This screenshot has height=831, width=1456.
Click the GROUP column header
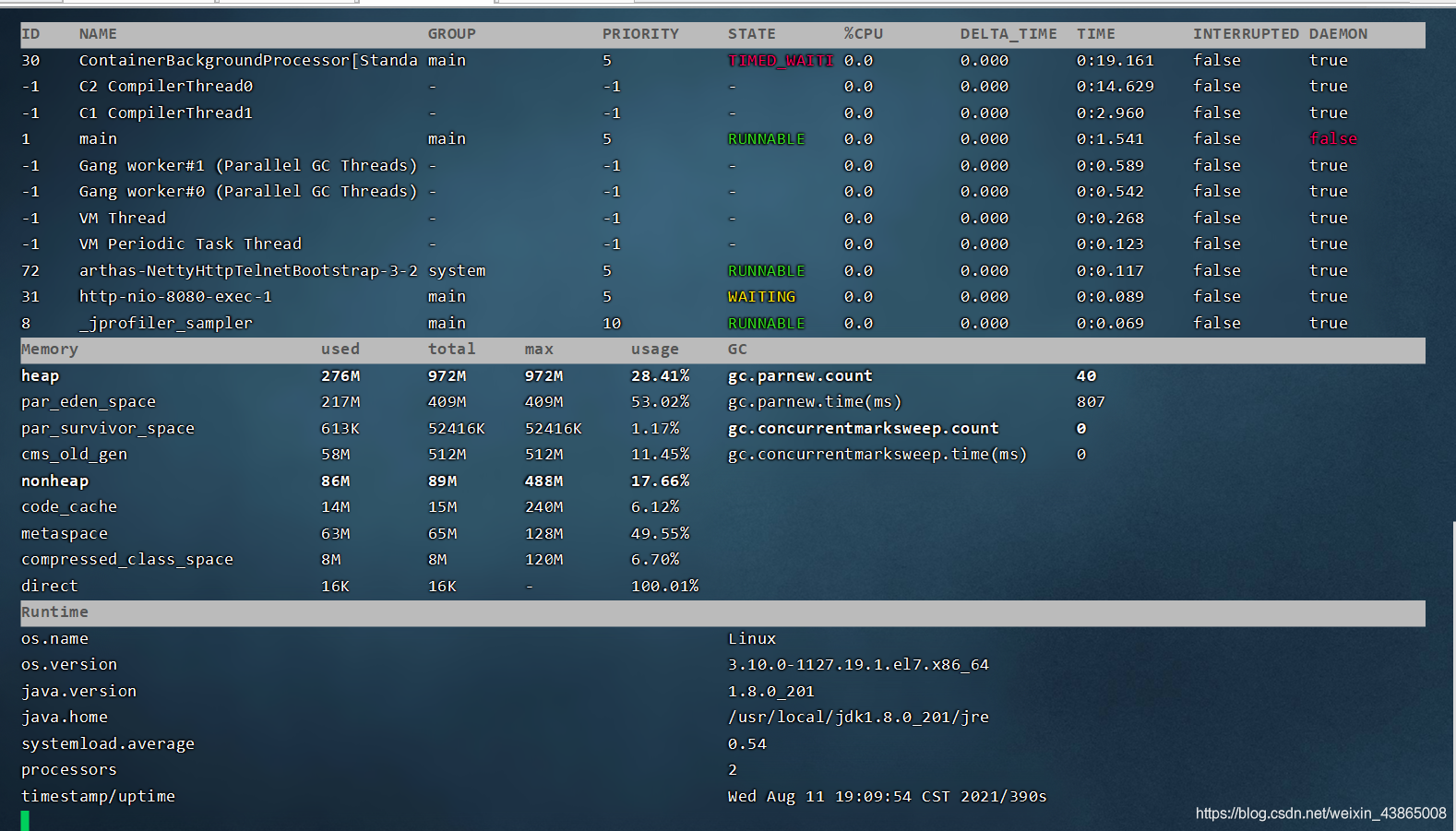[452, 34]
